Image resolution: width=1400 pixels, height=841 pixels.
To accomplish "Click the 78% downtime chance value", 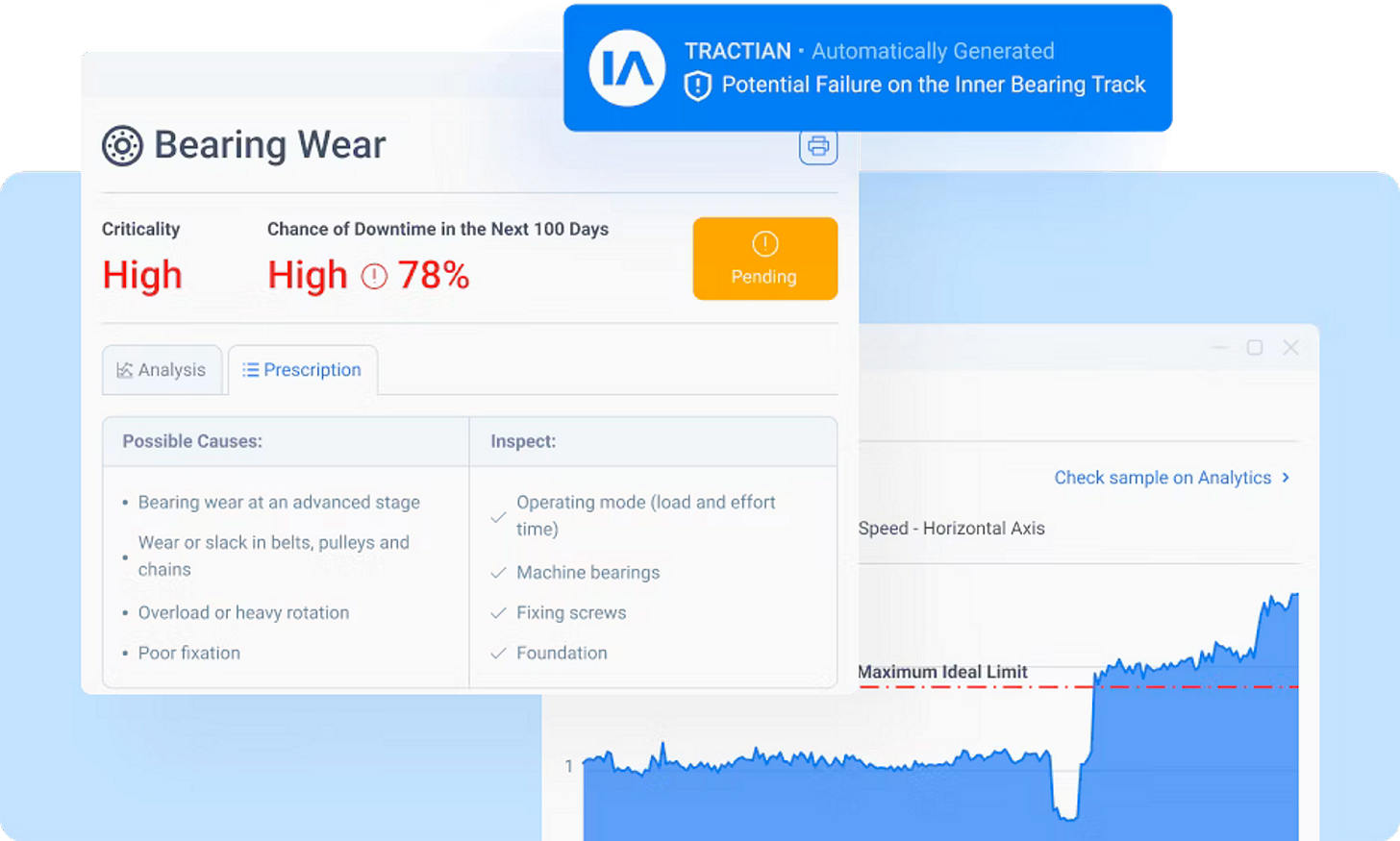I will 434,276.
